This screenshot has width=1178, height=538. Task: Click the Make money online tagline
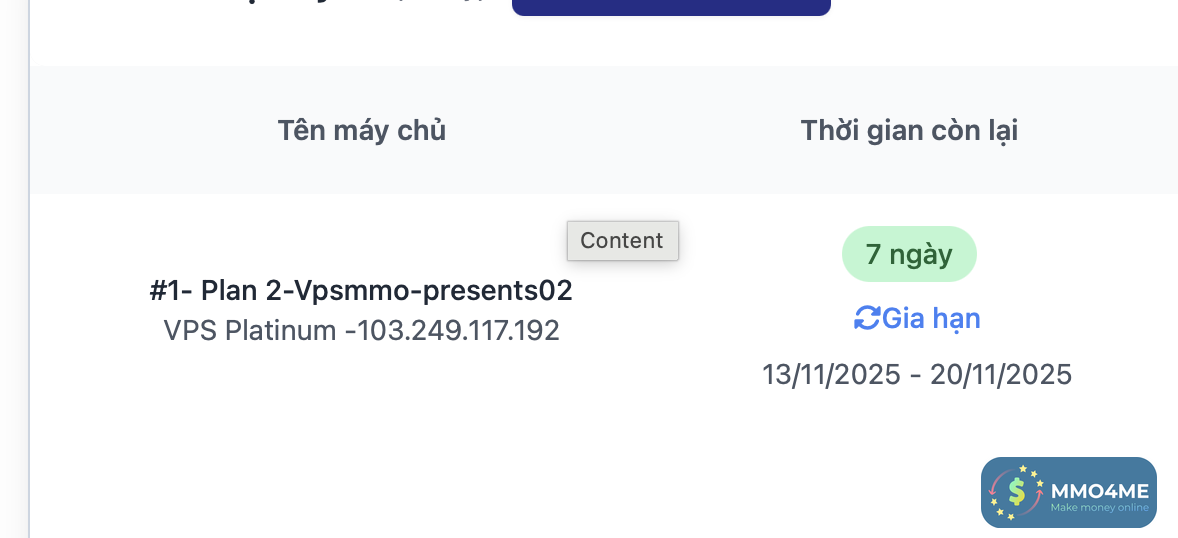click(x=1099, y=509)
